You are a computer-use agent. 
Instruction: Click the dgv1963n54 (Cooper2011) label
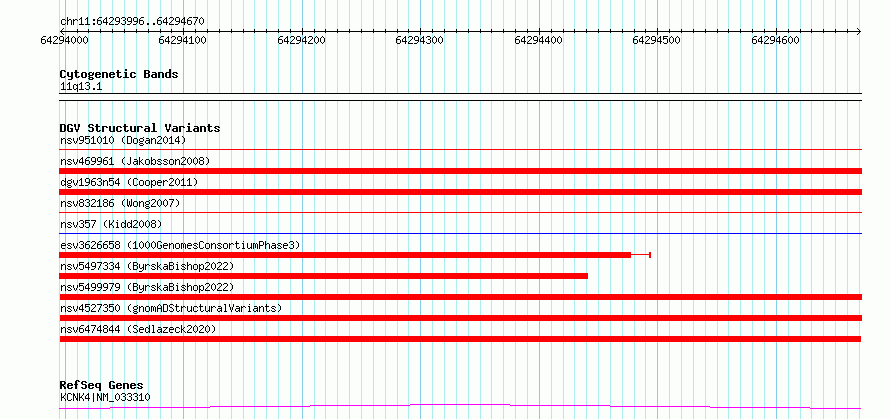[129, 182]
